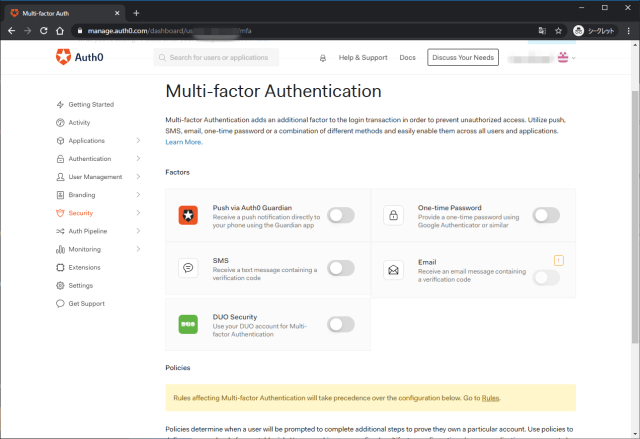The height and width of the screenshot is (439, 640).
Task: Turn on the SMS factor toggle
Action: pyautogui.click(x=341, y=268)
